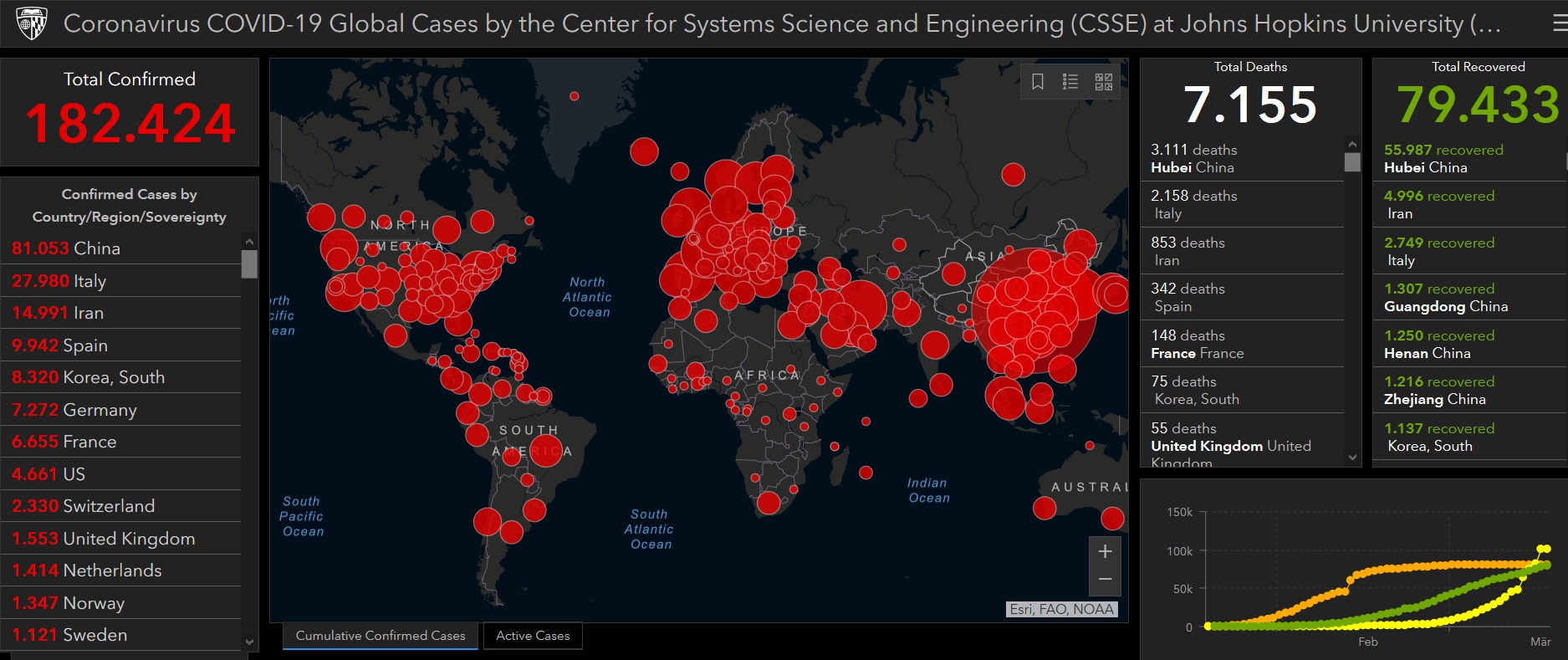This screenshot has width=1568, height=660.
Task: Open the hamburger menu in header
Action: 1560,24
